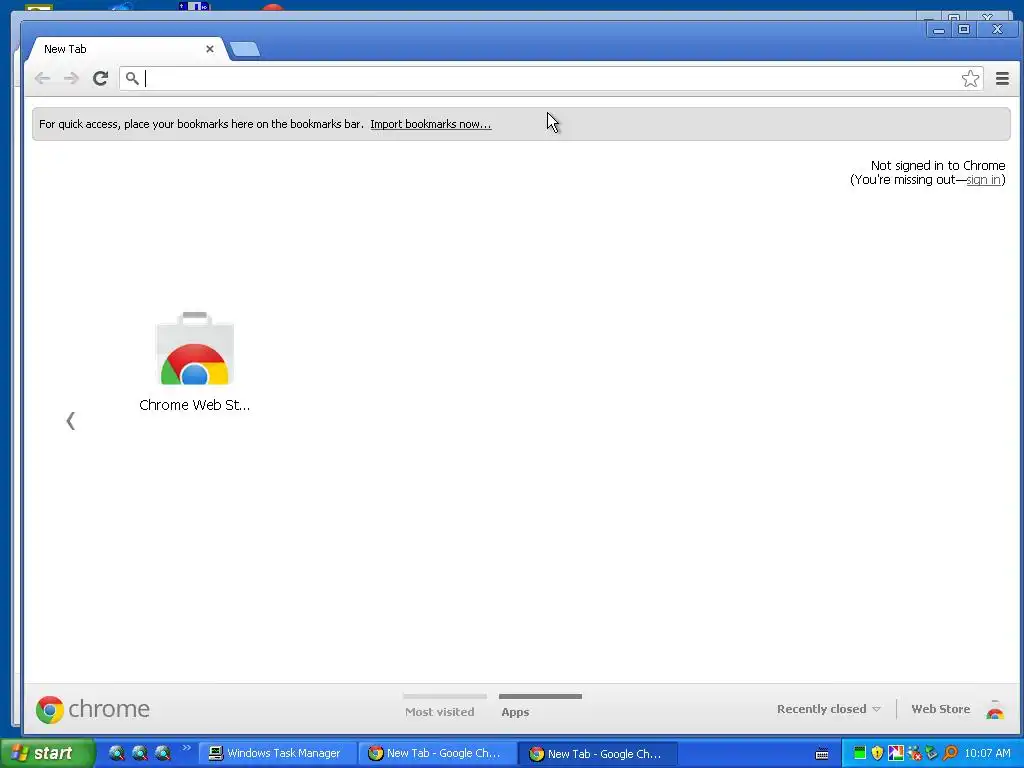Switch to Windows Task Manager in taskbar

point(276,753)
